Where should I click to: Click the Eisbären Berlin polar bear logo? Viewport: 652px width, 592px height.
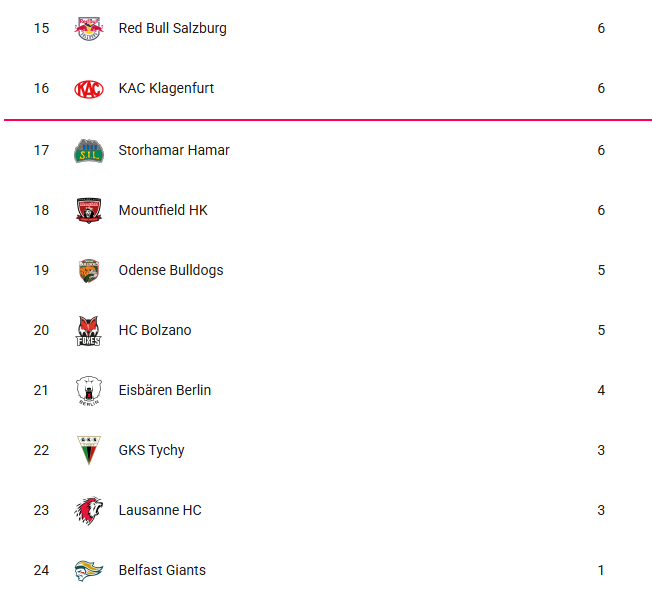pyautogui.click(x=88, y=390)
